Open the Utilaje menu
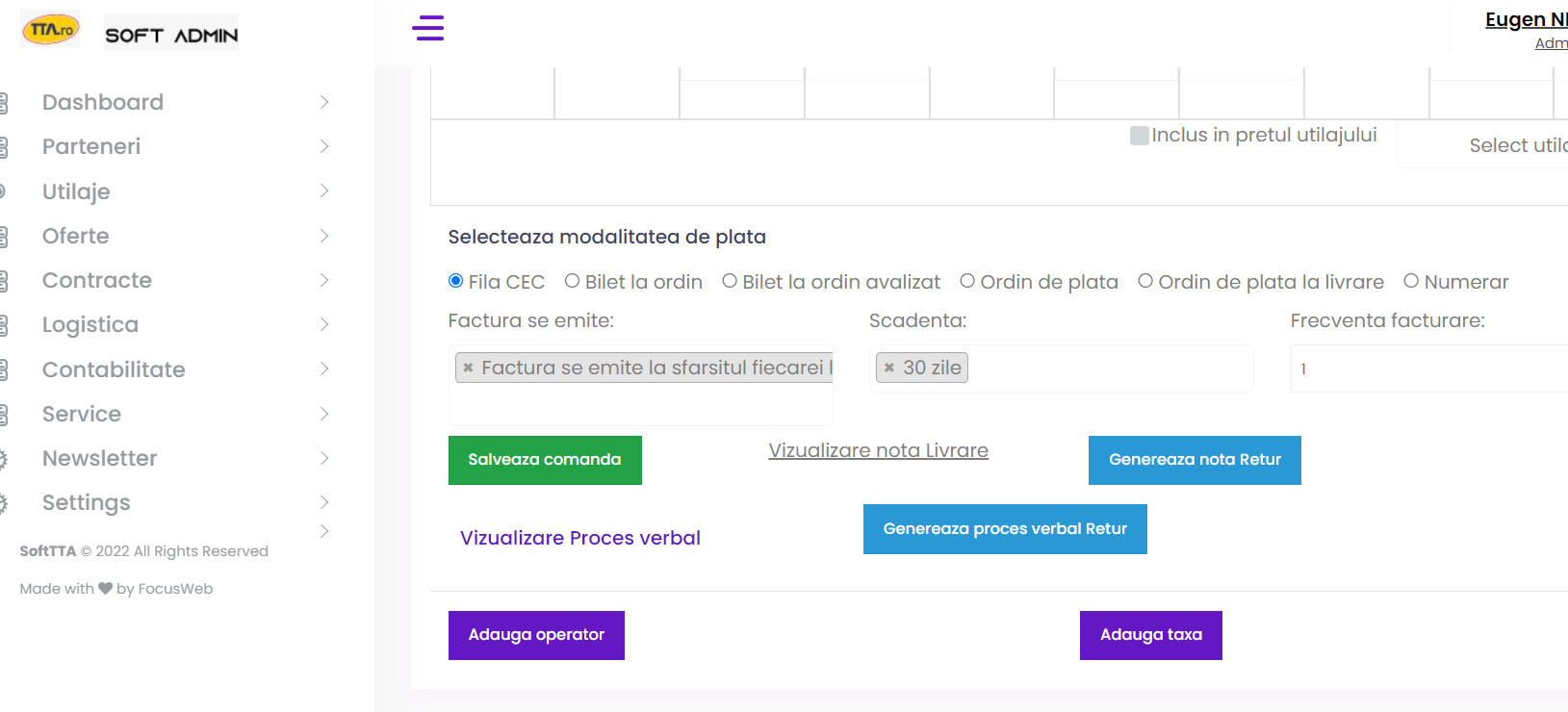The image size is (1568, 712). [77, 191]
